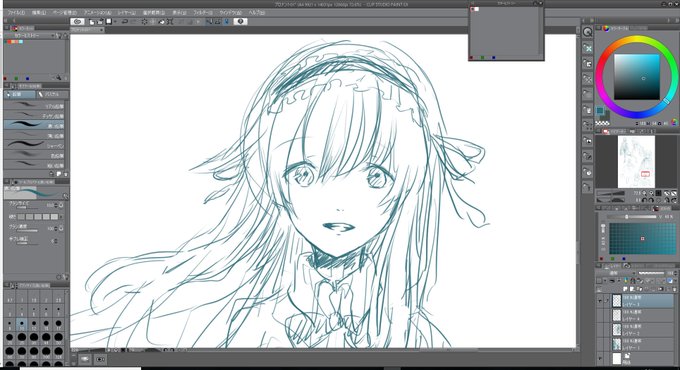Click the duplicate sub tool icon
The width and height of the screenshot is (680, 370).
[58, 174]
